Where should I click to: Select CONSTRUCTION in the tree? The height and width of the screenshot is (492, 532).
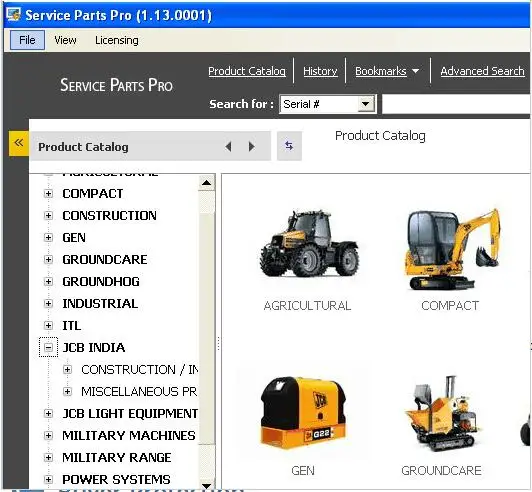click(109, 215)
